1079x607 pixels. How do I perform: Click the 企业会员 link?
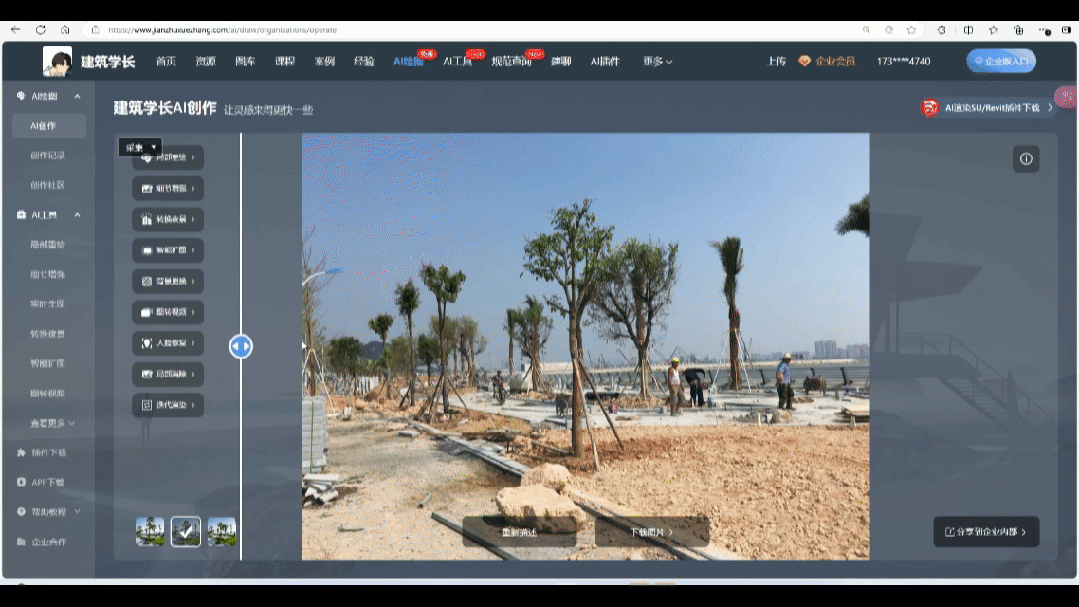826,61
